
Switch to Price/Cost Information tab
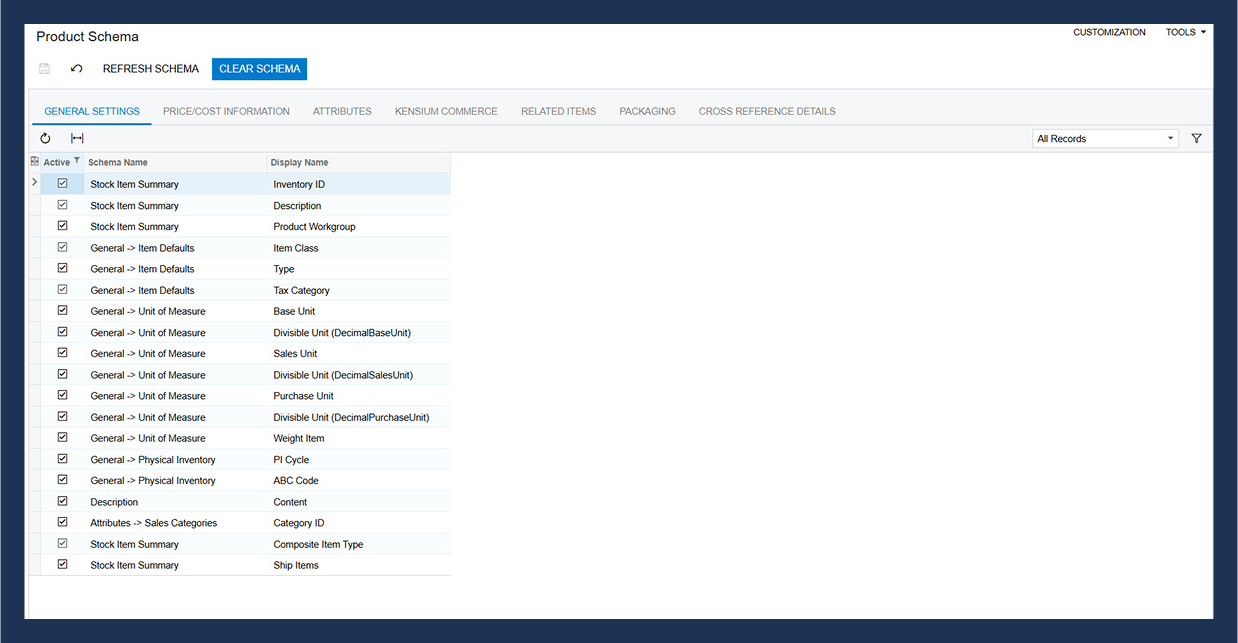click(226, 111)
